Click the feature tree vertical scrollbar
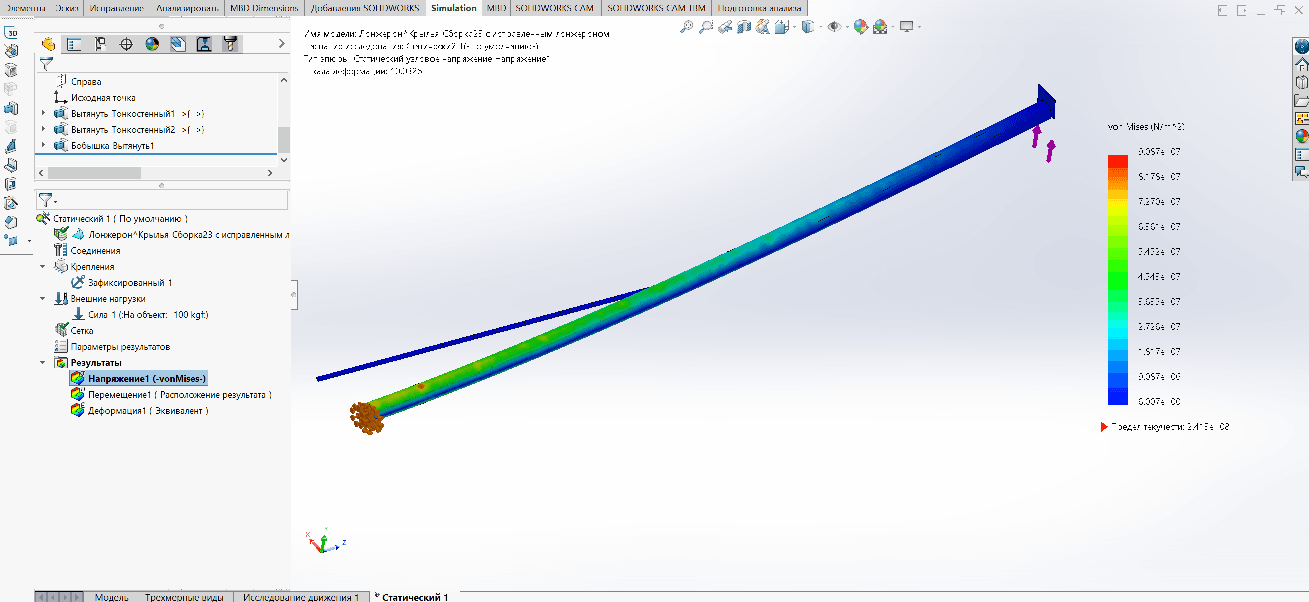 tap(284, 139)
